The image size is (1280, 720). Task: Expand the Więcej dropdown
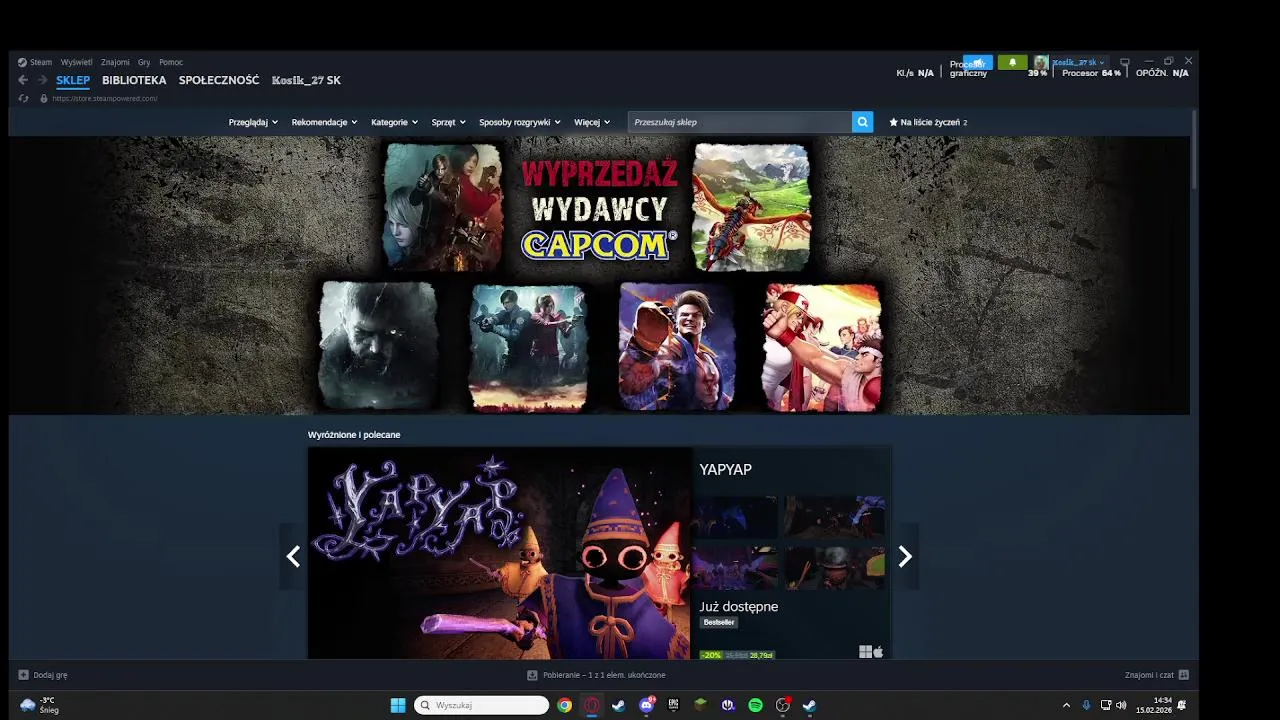pos(592,122)
